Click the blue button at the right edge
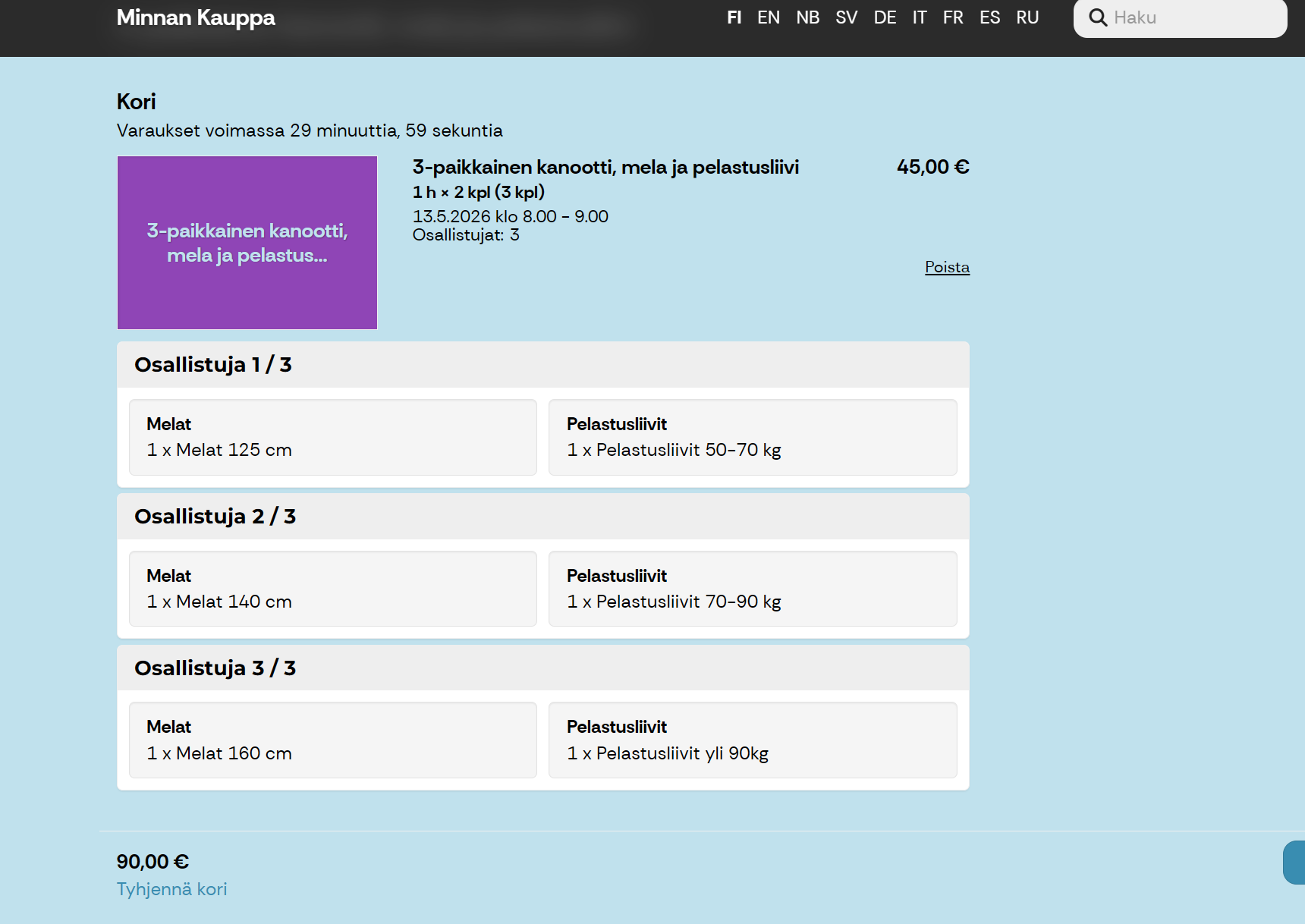The height and width of the screenshot is (924, 1305). click(1294, 863)
